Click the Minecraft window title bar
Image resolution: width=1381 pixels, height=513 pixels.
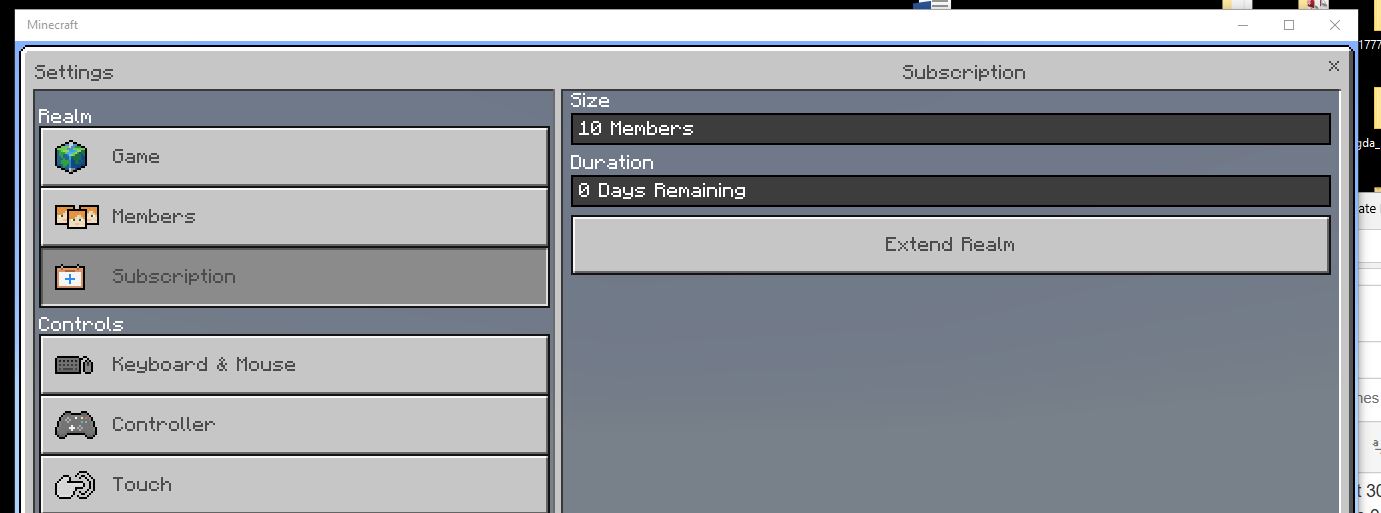pos(600,25)
